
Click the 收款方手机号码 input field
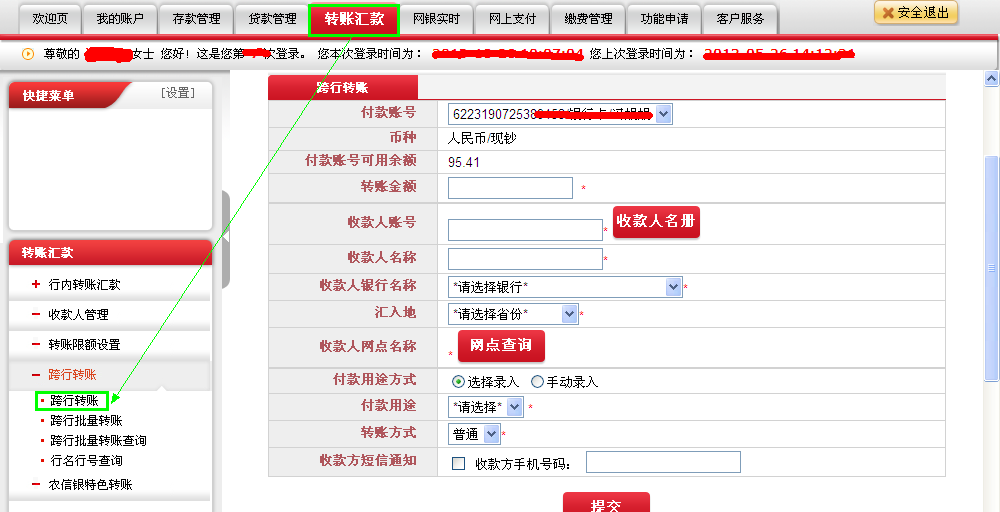(x=663, y=462)
